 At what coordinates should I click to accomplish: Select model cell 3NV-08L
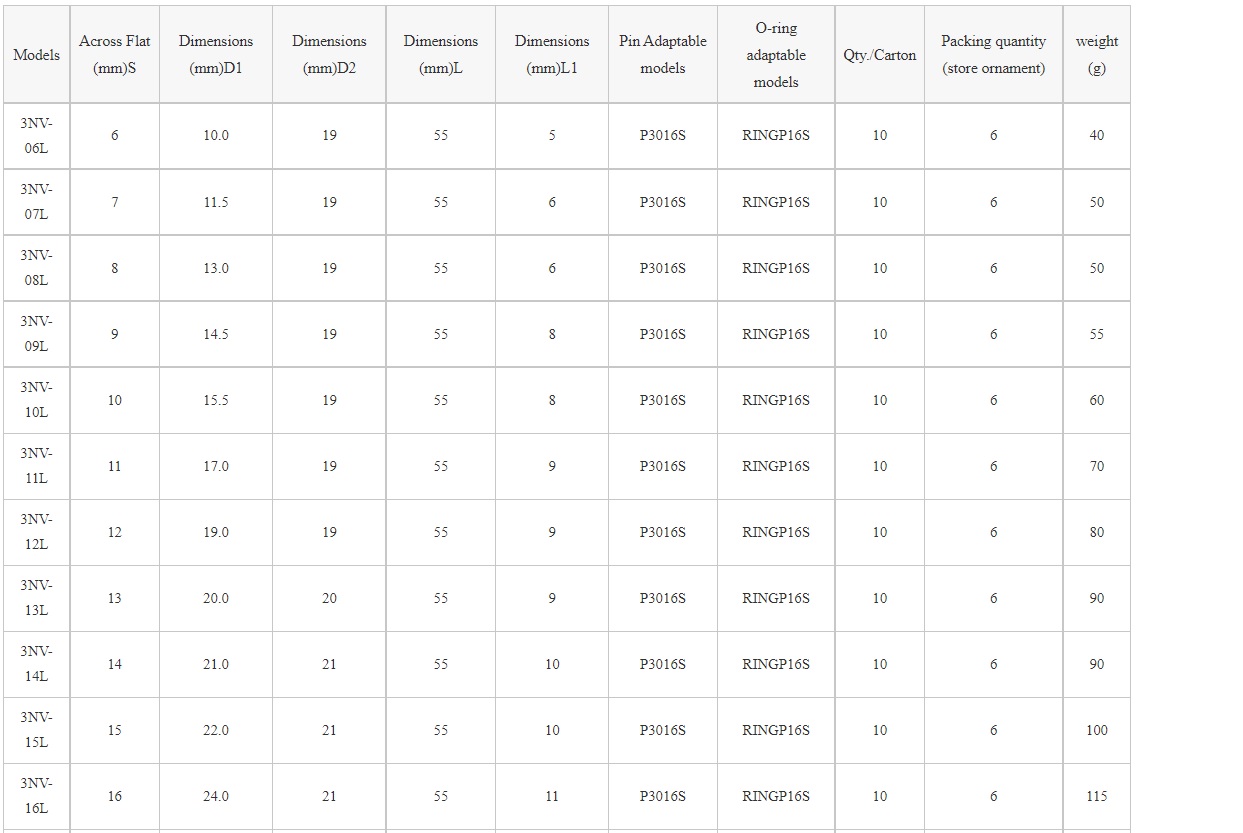pyautogui.click(x=36, y=268)
